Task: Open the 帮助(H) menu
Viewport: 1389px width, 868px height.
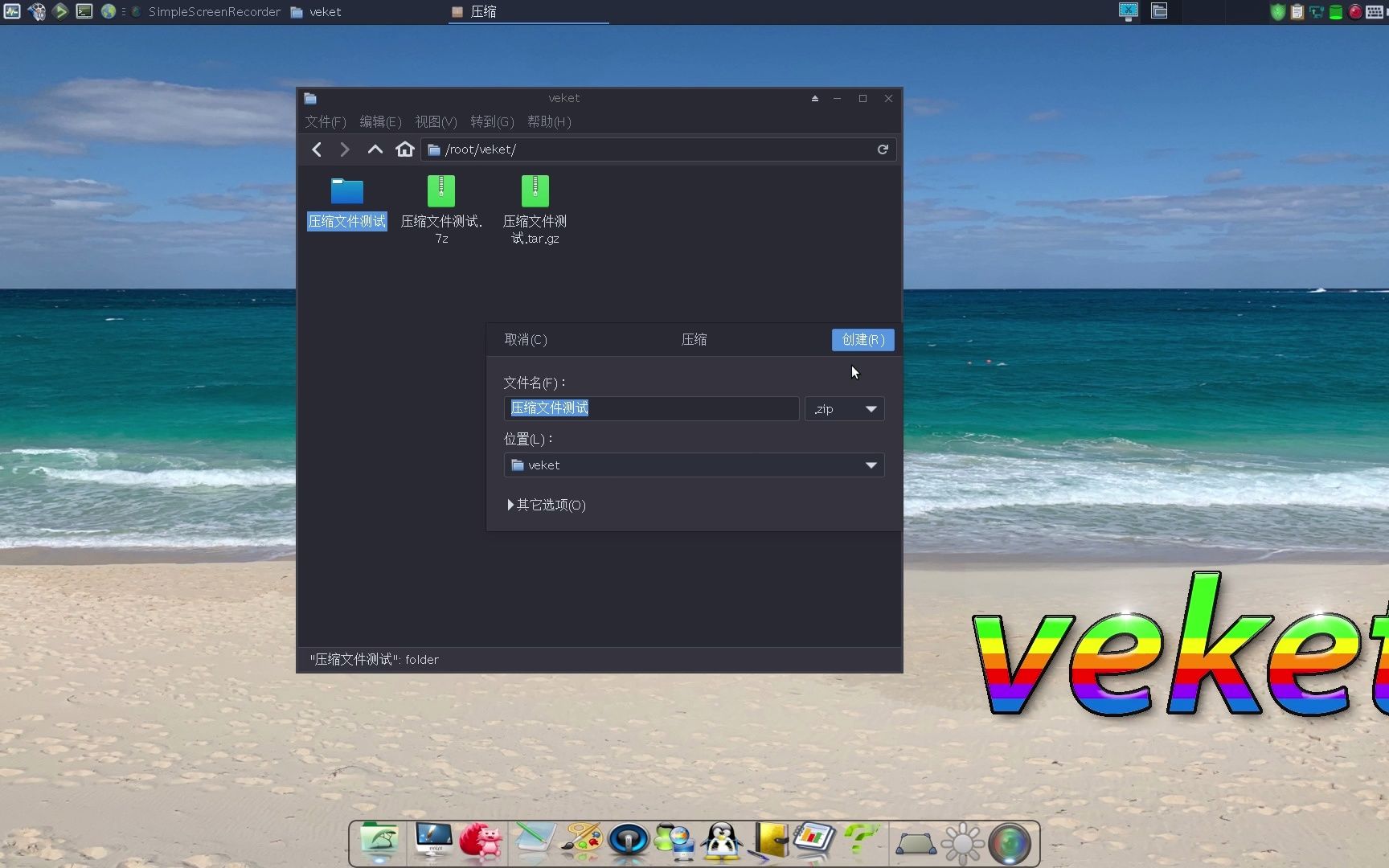Action: coord(549,121)
